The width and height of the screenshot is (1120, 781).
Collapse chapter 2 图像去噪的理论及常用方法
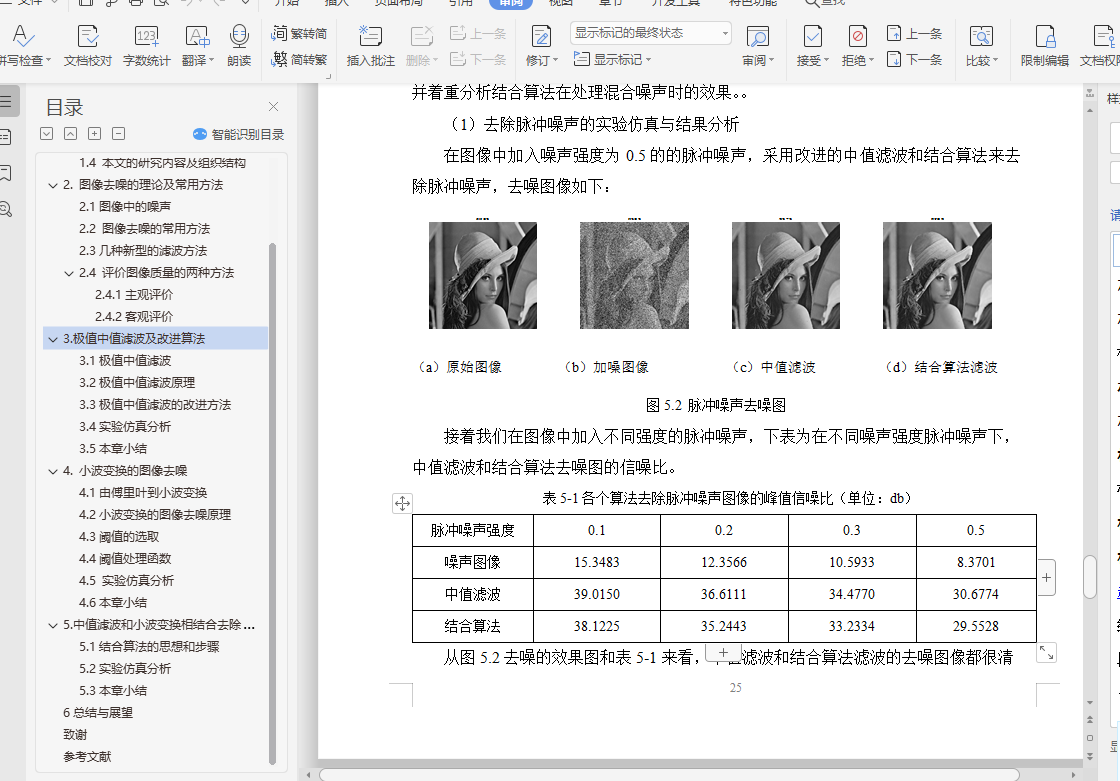coord(53,185)
